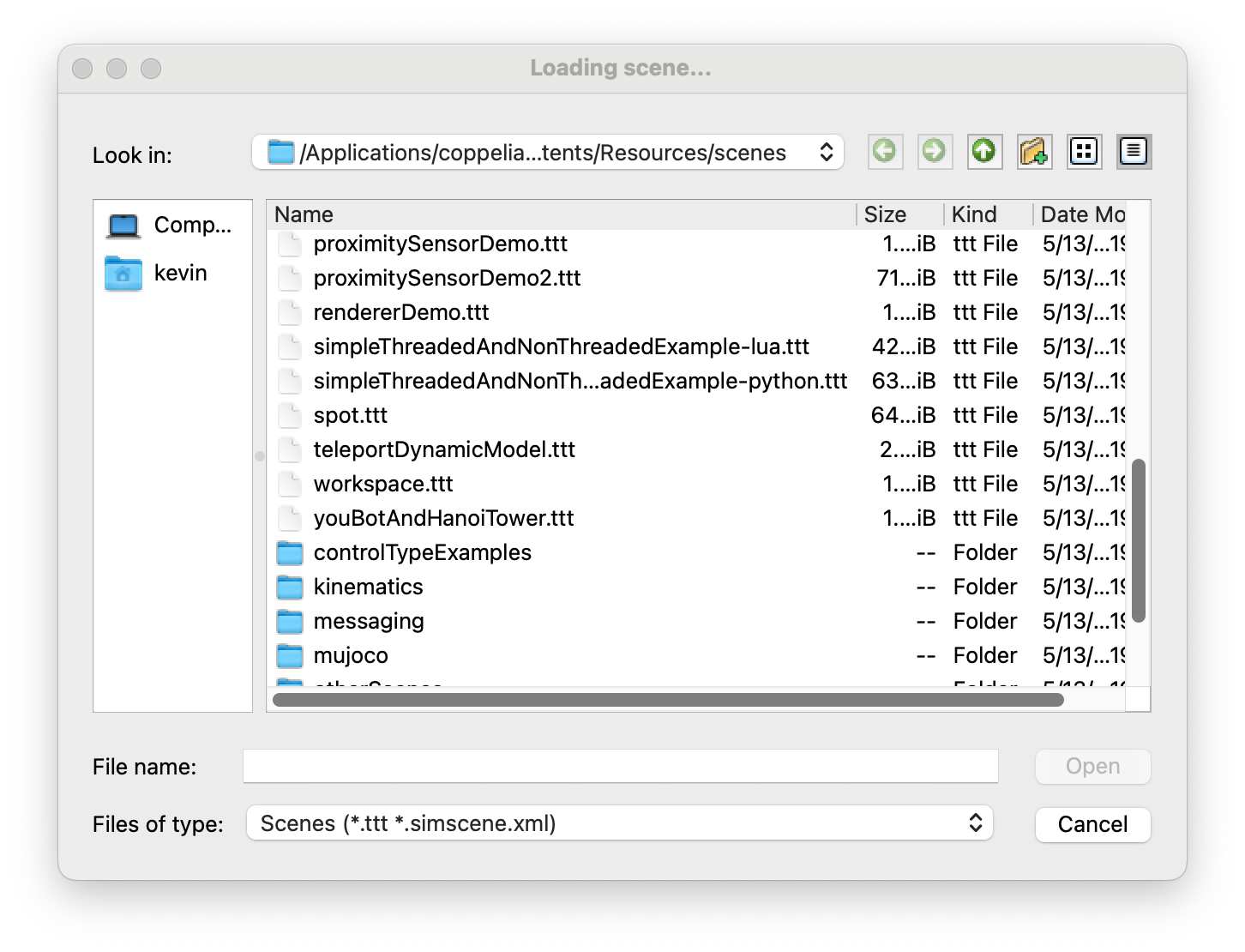Click the Forward navigation arrow icon
Image resolution: width=1245 pixels, height=952 pixels.
(935, 153)
